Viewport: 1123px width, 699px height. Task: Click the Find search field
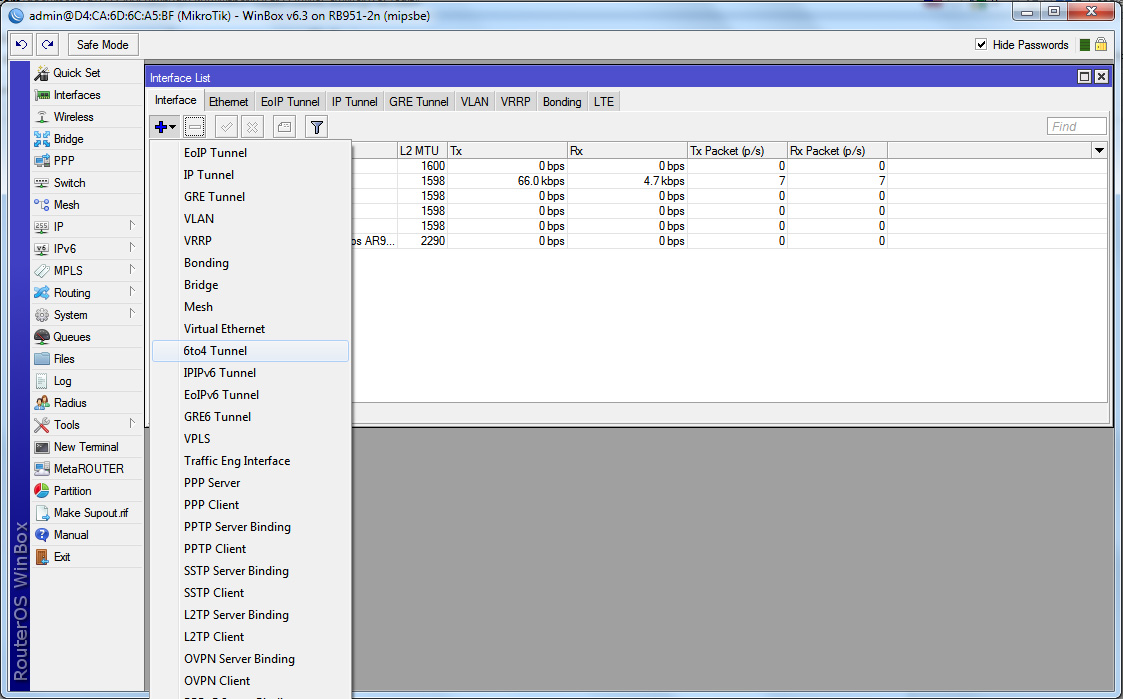(x=1076, y=127)
